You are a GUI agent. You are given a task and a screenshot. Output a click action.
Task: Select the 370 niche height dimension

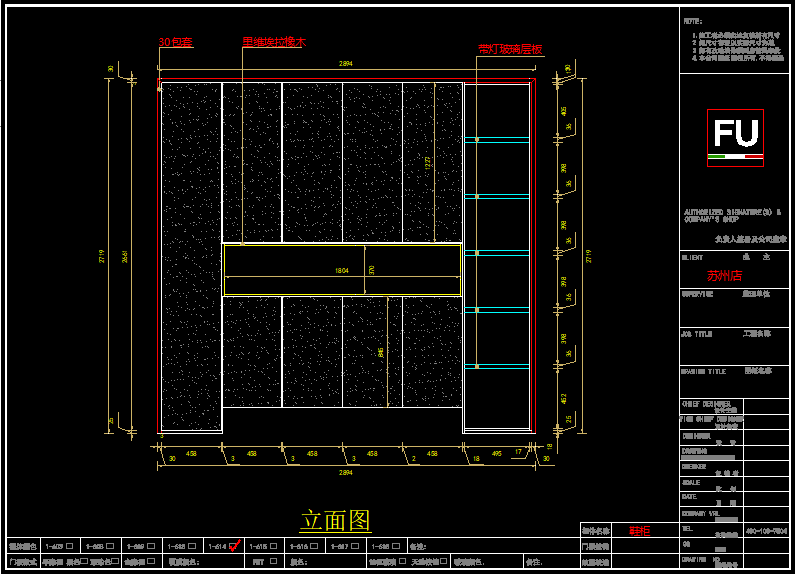[371, 270]
